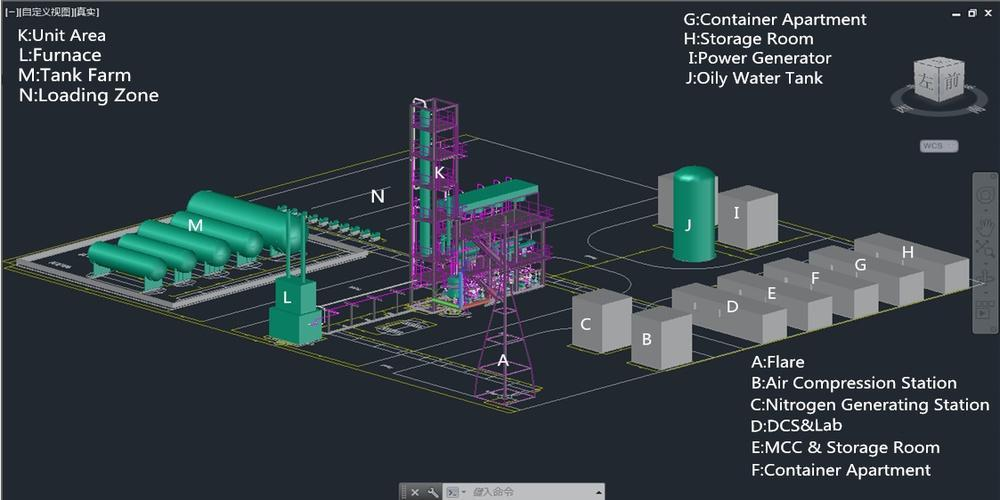Select Zoom Extents in navigation bar
The width and height of the screenshot is (1000, 500).
point(985,247)
